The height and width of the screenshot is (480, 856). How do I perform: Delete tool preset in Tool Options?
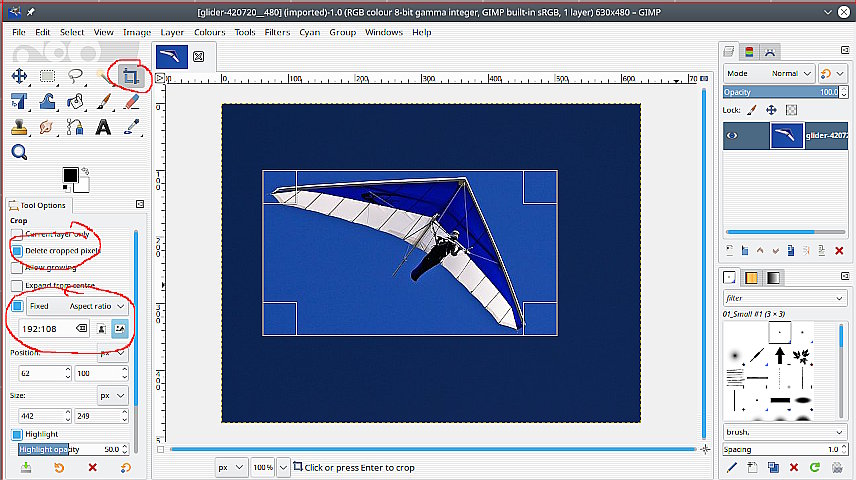92,468
